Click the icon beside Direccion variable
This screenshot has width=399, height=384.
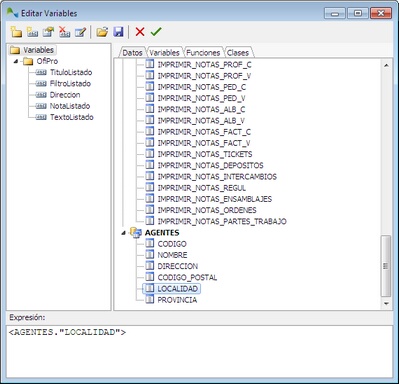click(x=41, y=95)
